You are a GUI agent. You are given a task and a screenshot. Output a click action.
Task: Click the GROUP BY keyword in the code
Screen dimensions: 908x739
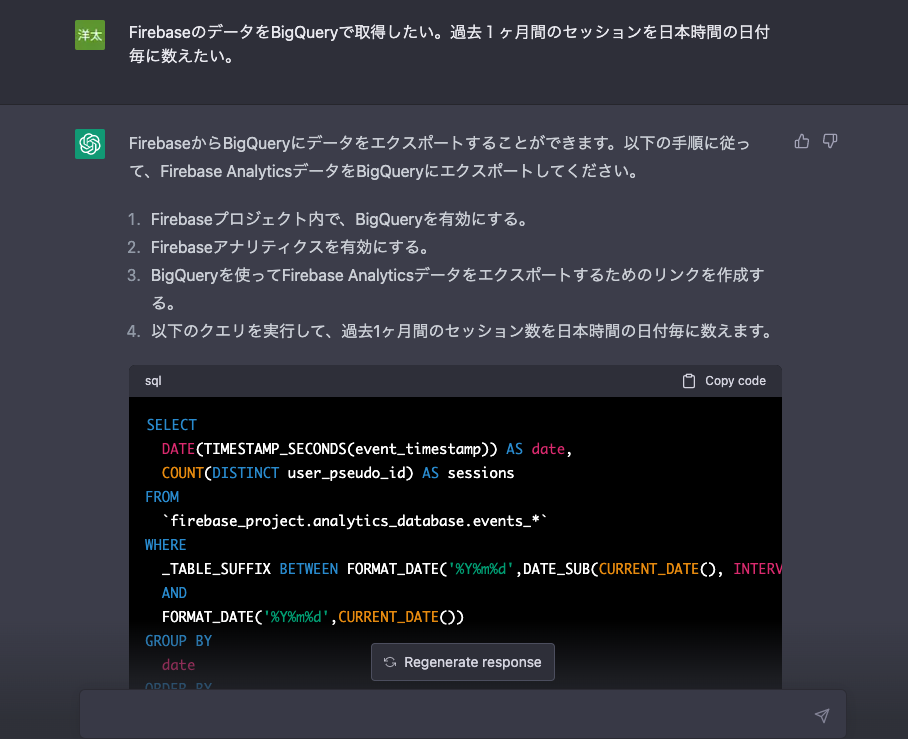(178, 641)
